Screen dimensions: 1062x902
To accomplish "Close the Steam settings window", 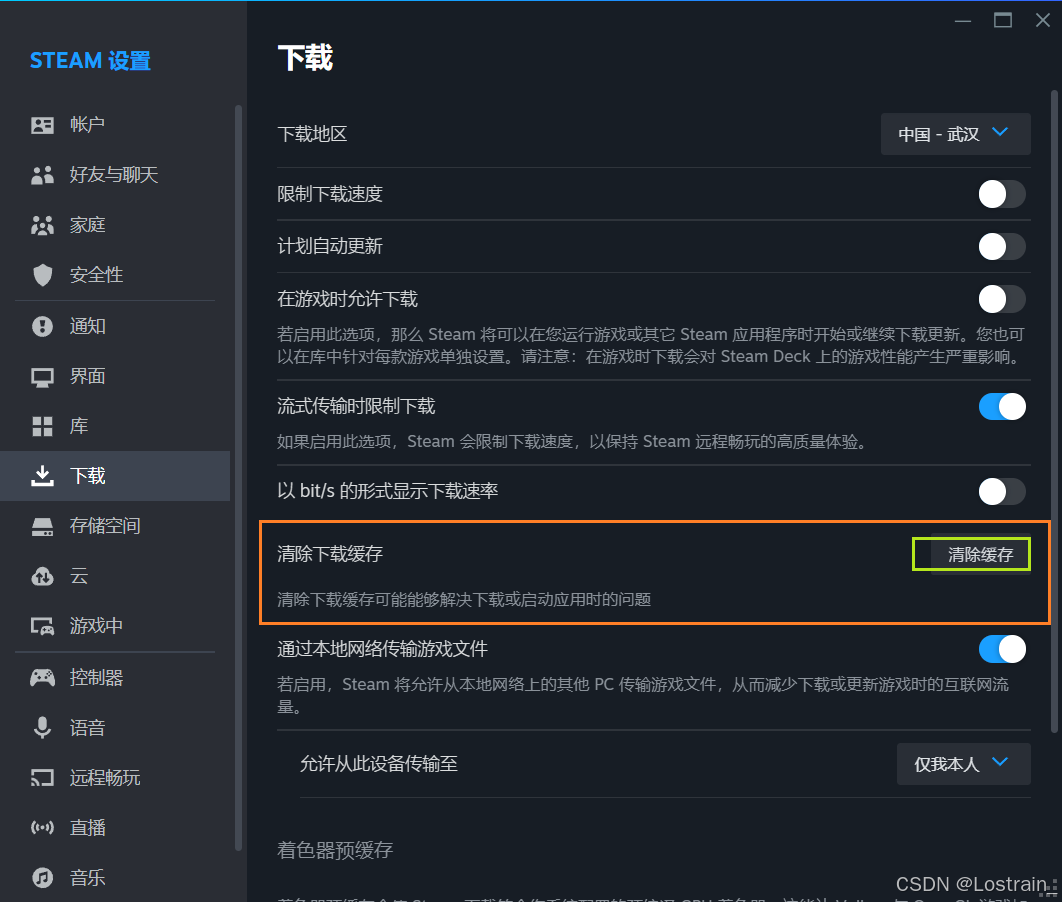I will (1043, 20).
